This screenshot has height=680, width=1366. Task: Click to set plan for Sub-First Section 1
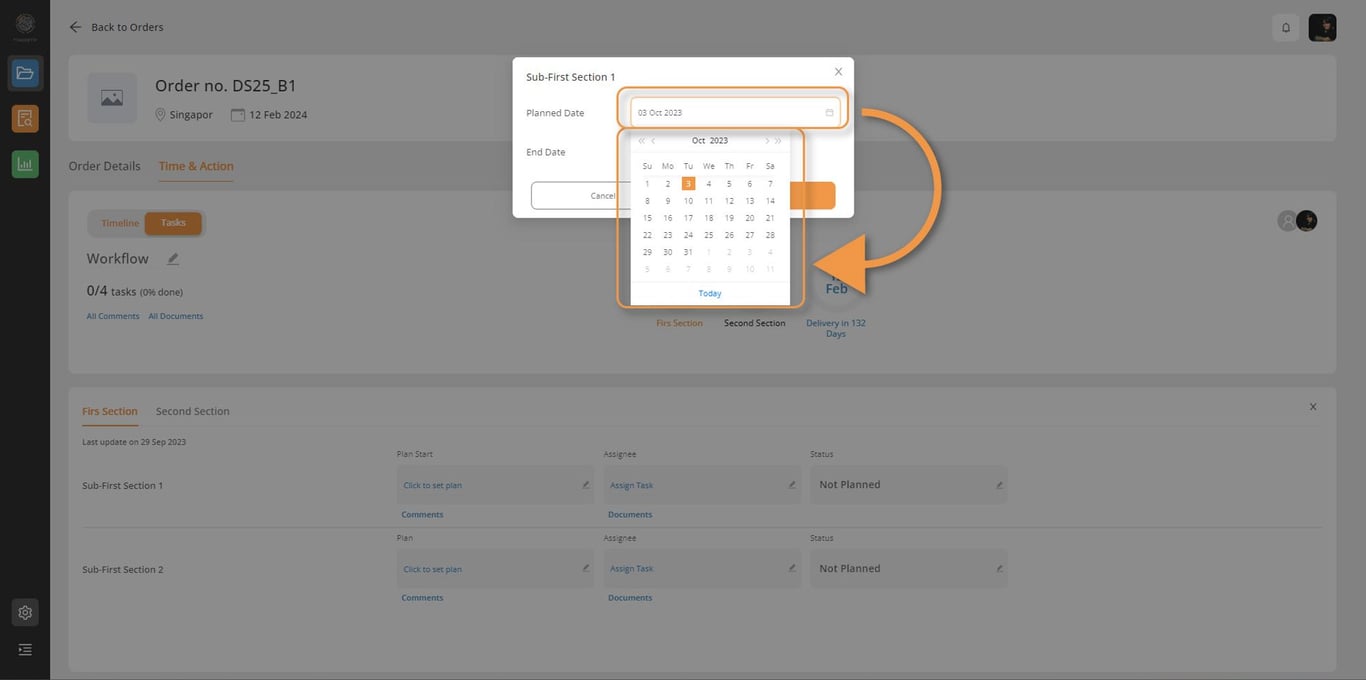click(x=433, y=485)
